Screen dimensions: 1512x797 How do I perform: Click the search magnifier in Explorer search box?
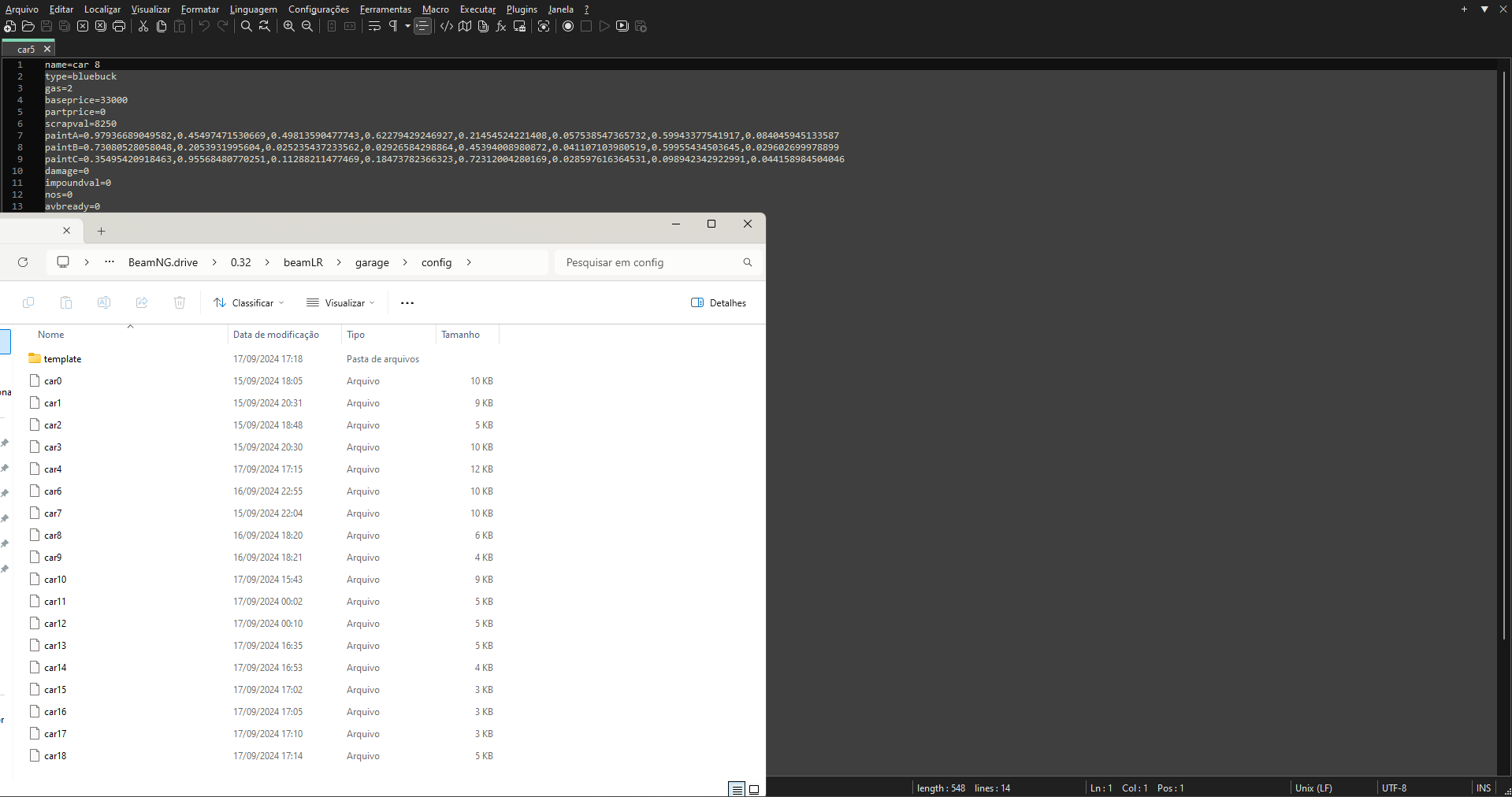[x=748, y=262]
